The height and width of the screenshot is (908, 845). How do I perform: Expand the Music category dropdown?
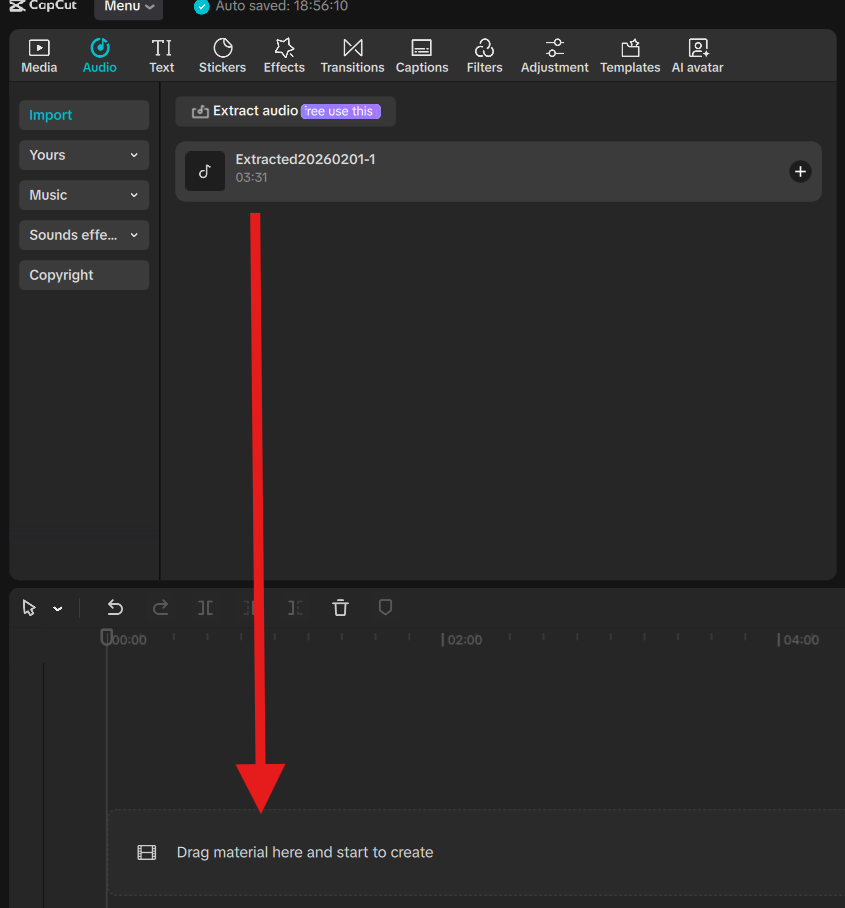click(84, 195)
